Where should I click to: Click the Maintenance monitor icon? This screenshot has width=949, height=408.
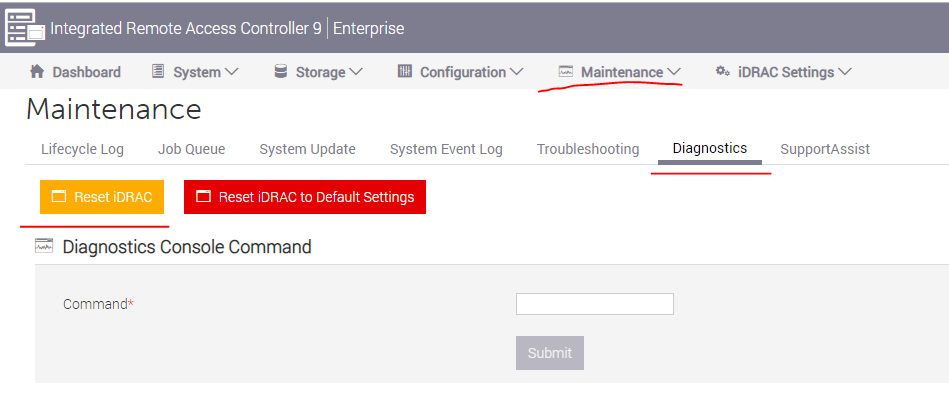[x=565, y=71]
